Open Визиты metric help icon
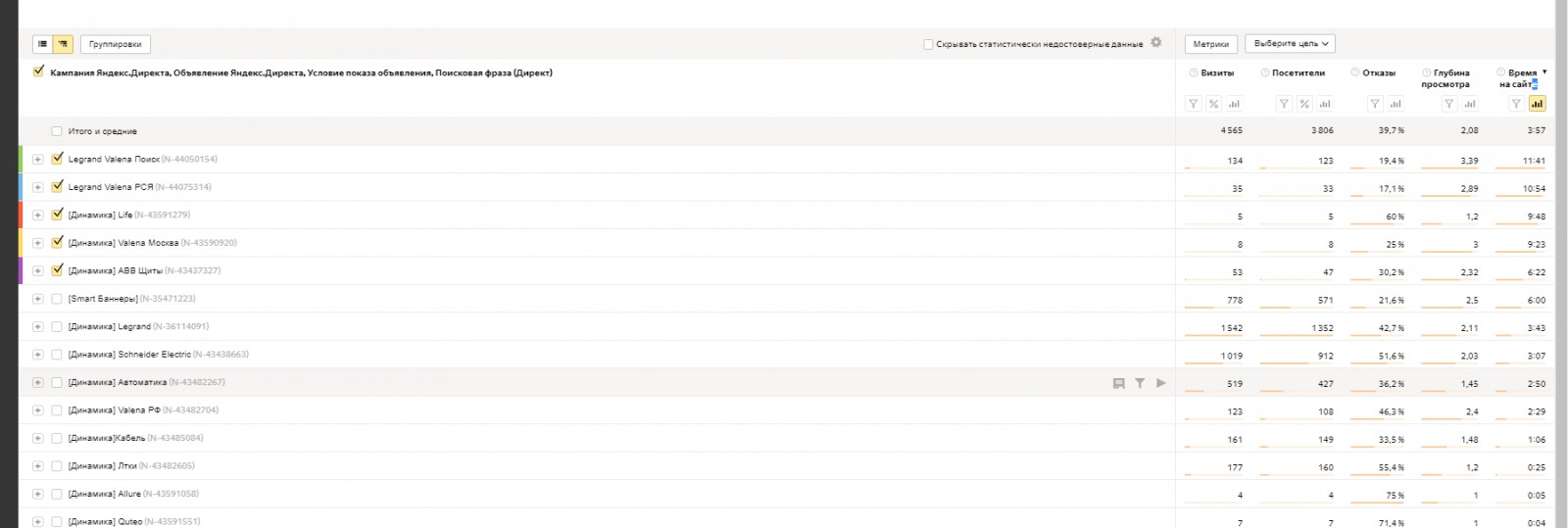 [x=1194, y=72]
